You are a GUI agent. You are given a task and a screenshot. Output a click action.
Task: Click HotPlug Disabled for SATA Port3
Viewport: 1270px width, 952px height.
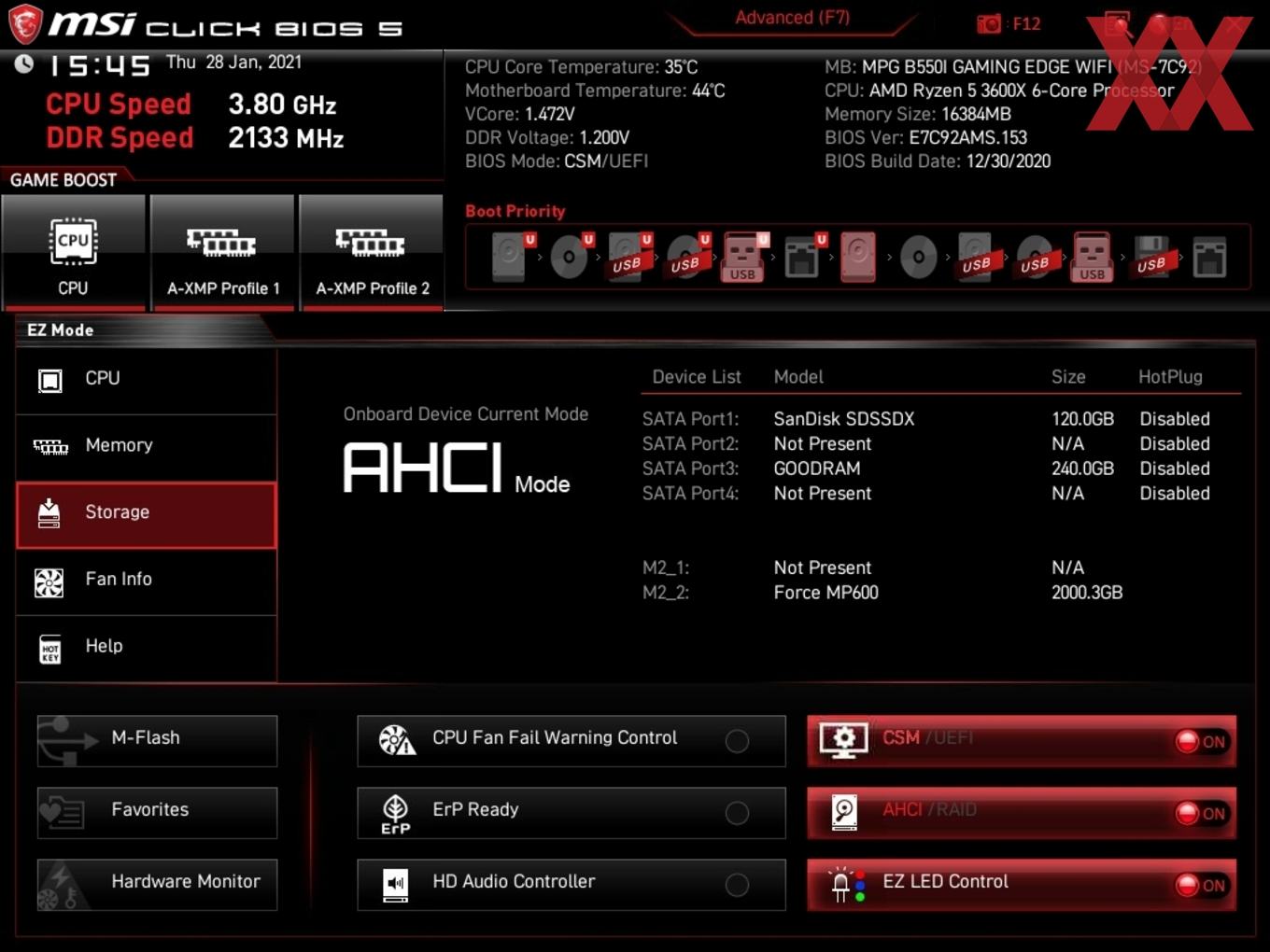pyautogui.click(x=1175, y=469)
